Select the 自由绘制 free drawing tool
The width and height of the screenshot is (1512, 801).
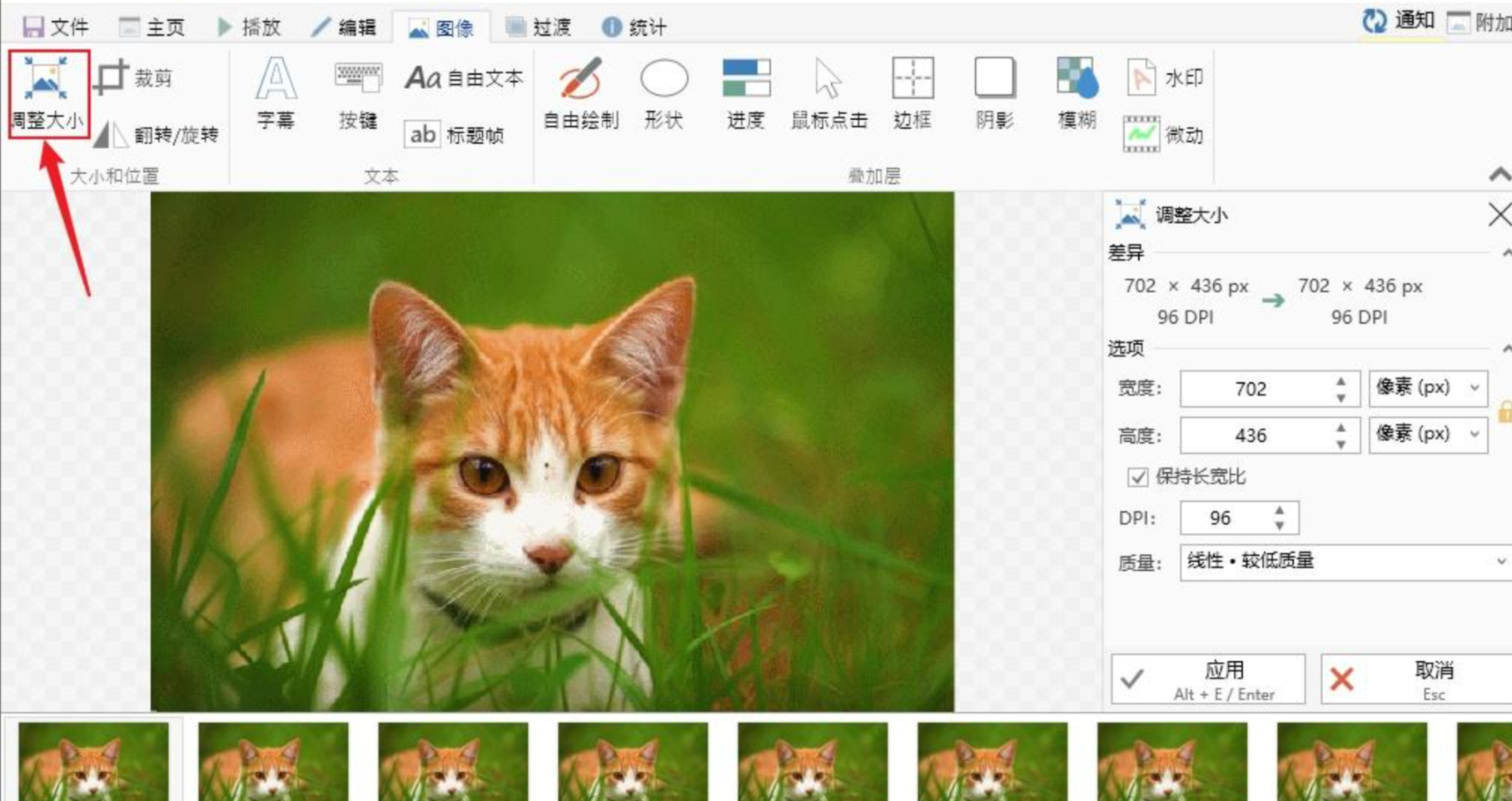(x=581, y=93)
